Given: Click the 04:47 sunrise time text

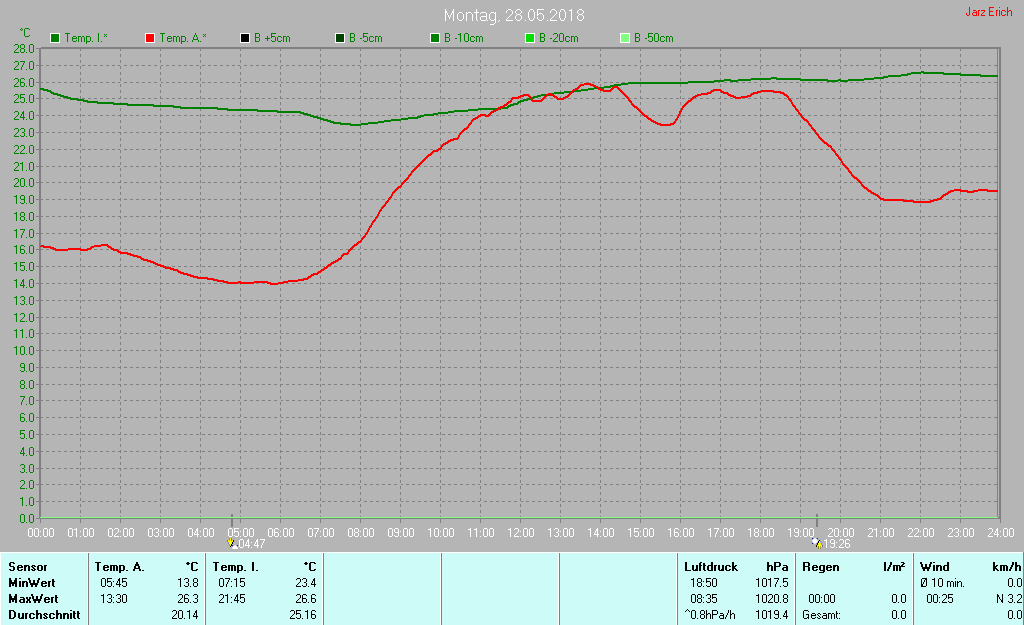Looking at the screenshot, I should coord(252,544).
